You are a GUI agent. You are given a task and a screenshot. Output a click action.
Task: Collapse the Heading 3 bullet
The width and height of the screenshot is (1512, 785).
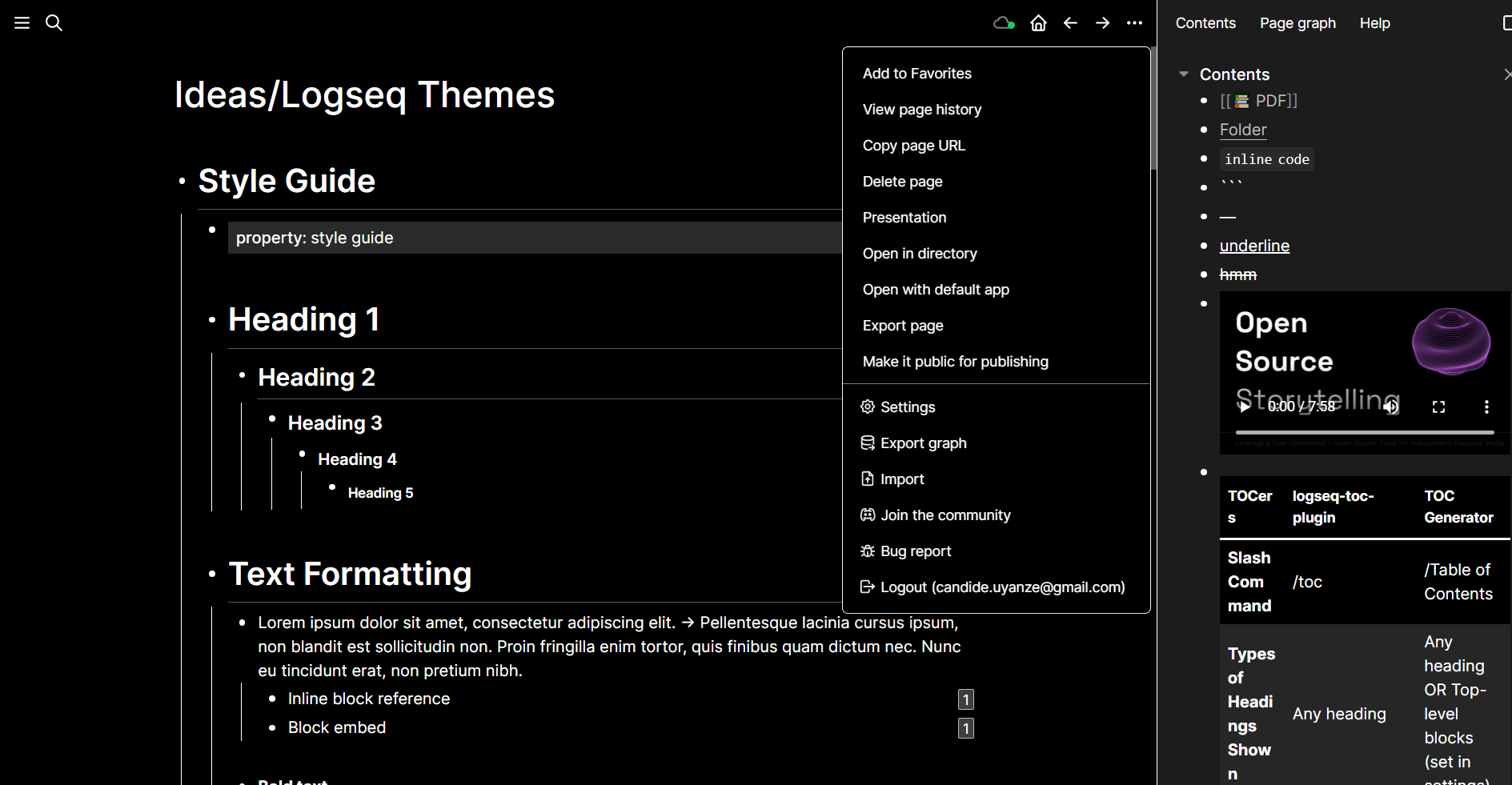click(272, 419)
